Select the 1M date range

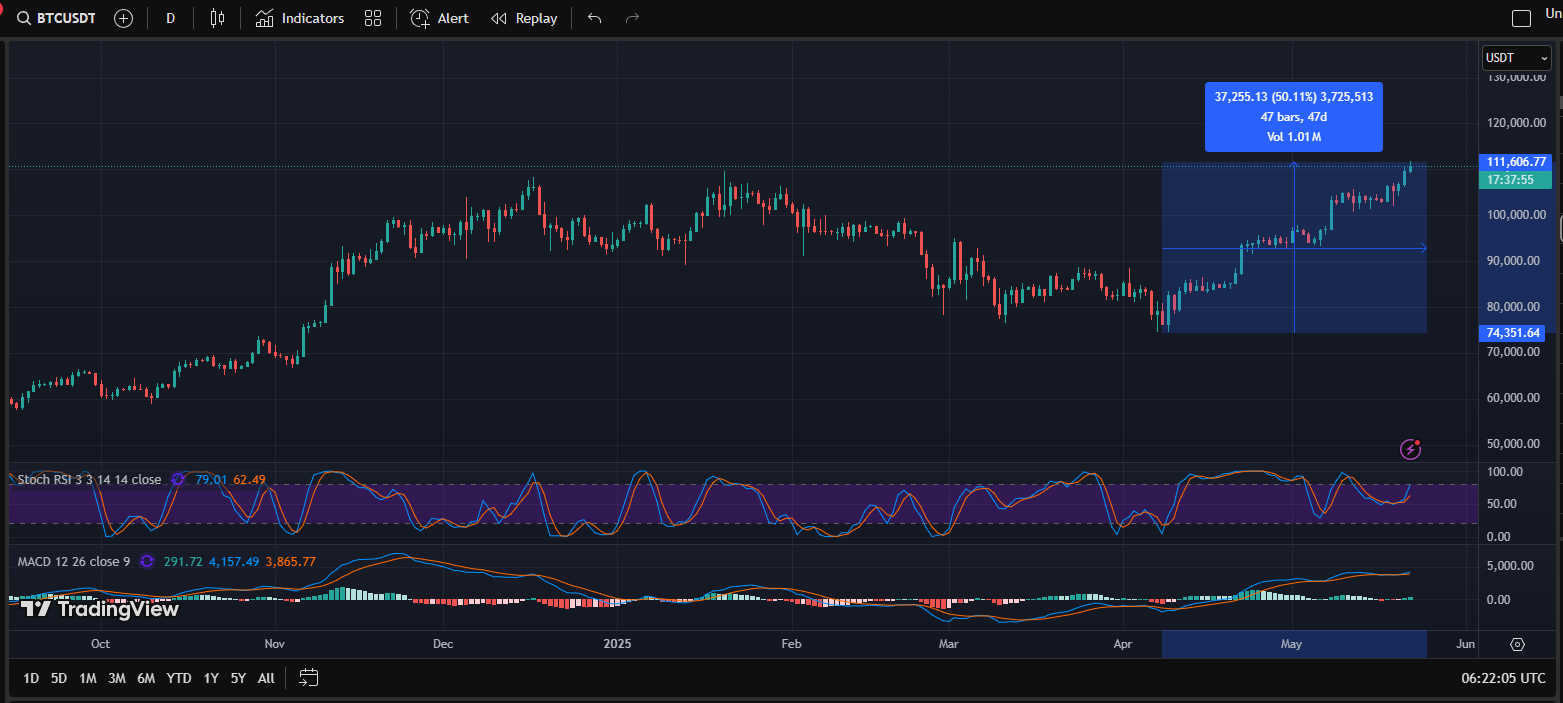pos(88,678)
